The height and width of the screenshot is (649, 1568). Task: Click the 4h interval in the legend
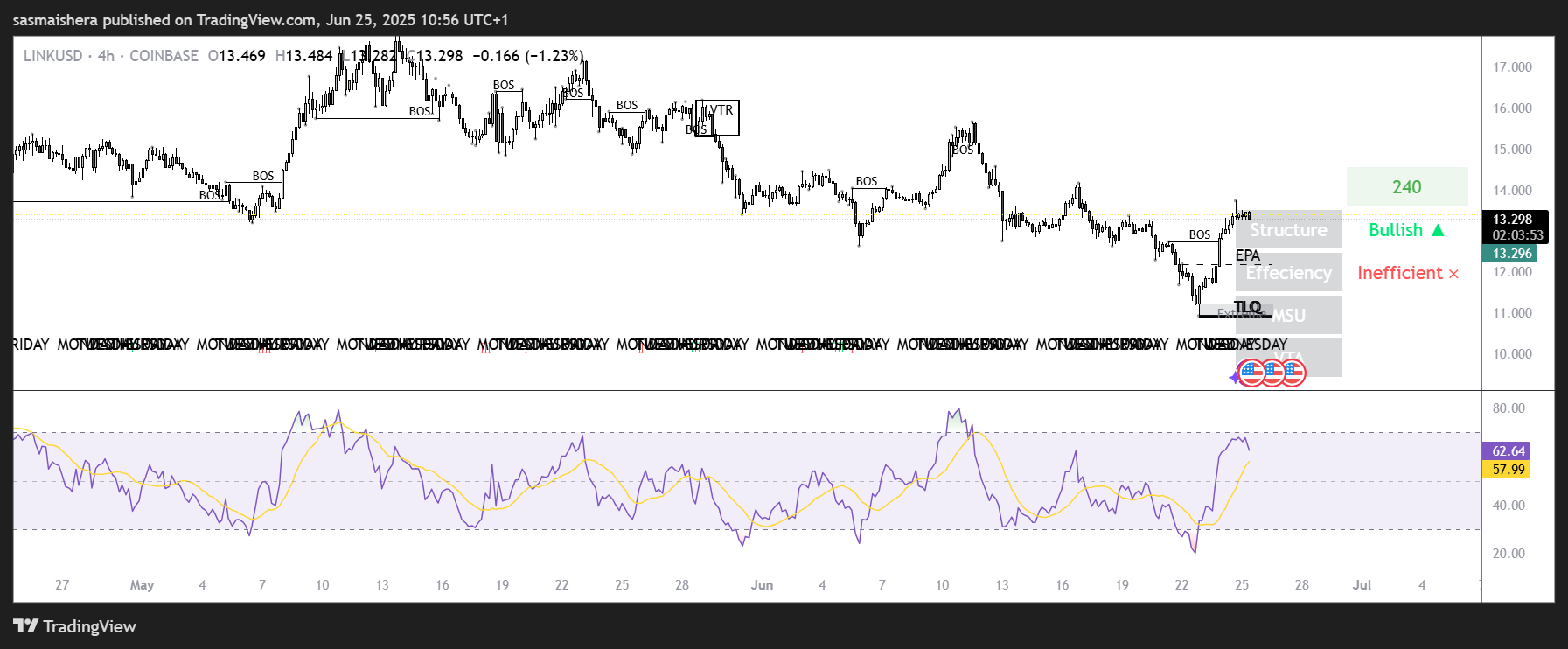[106, 56]
